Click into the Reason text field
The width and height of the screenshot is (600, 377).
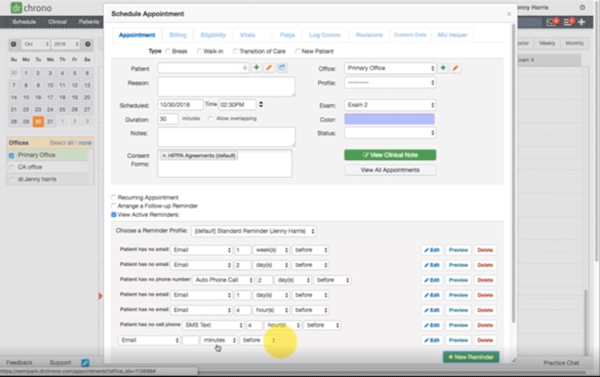tap(226, 86)
